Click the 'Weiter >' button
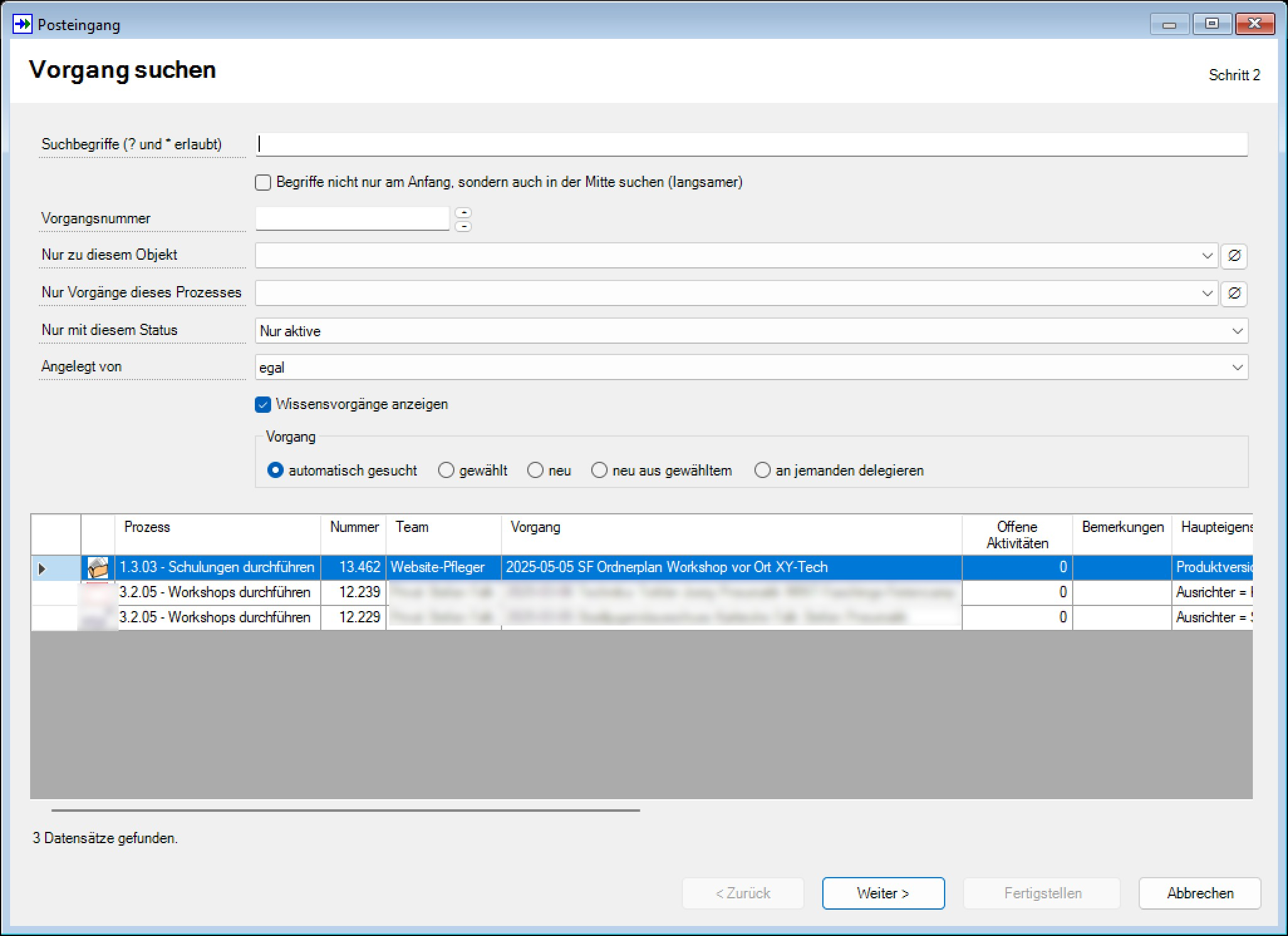Screen dimensions: 1288x936 (883, 893)
